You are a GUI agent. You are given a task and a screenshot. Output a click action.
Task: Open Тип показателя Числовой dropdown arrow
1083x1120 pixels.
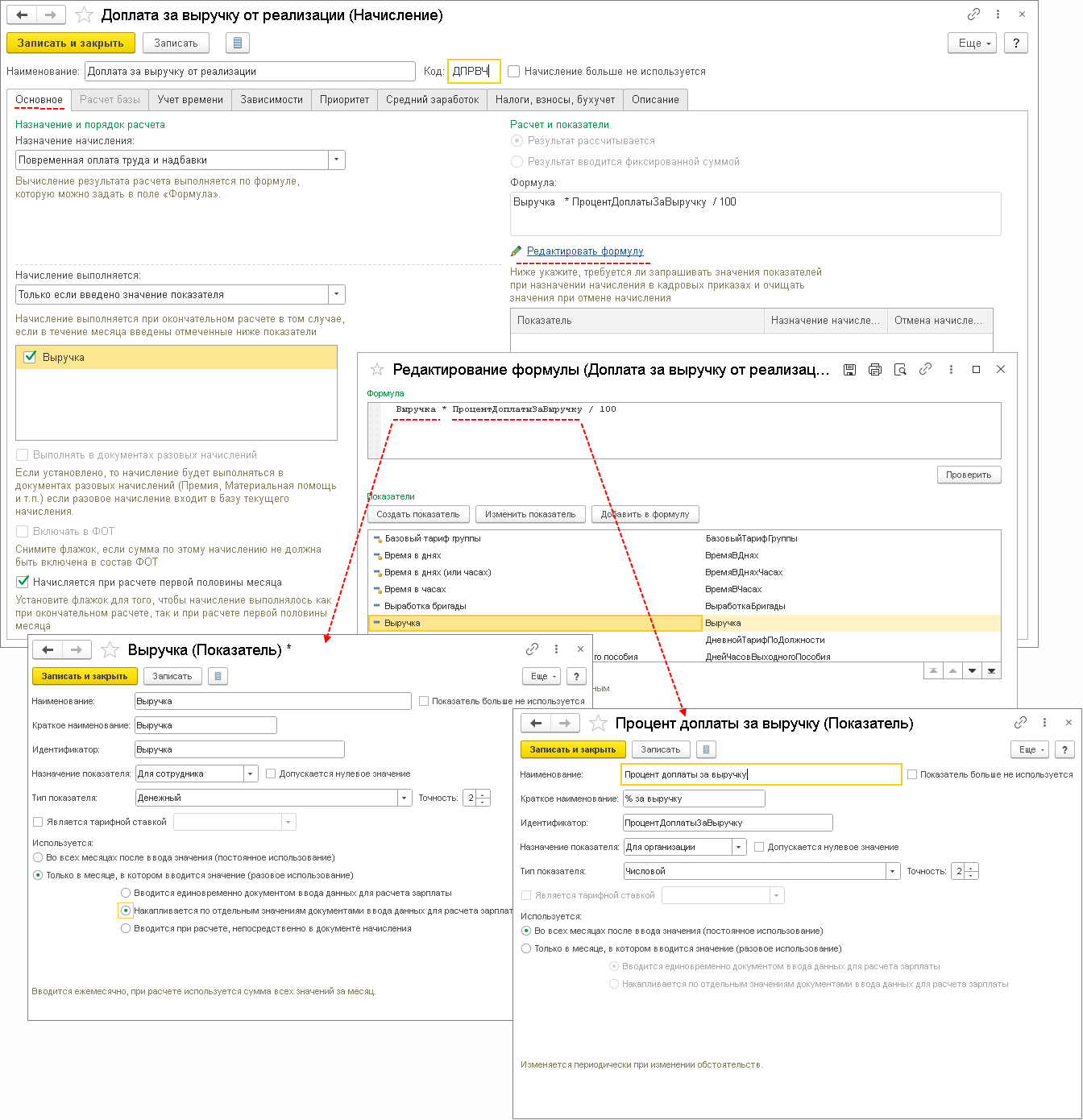click(x=893, y=871)
